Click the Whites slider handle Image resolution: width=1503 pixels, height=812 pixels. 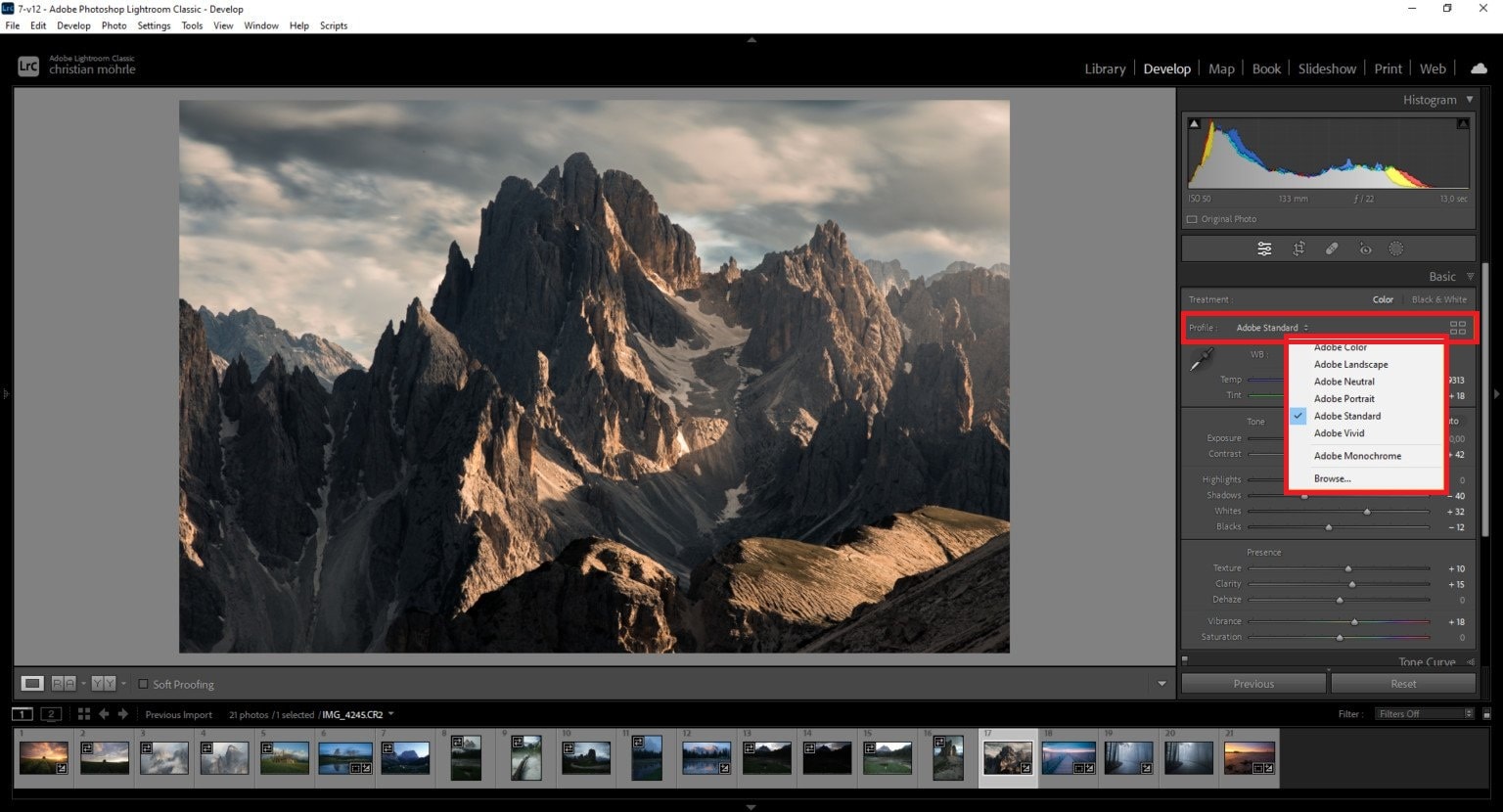pyautogui.click(x=1367, y=512)
